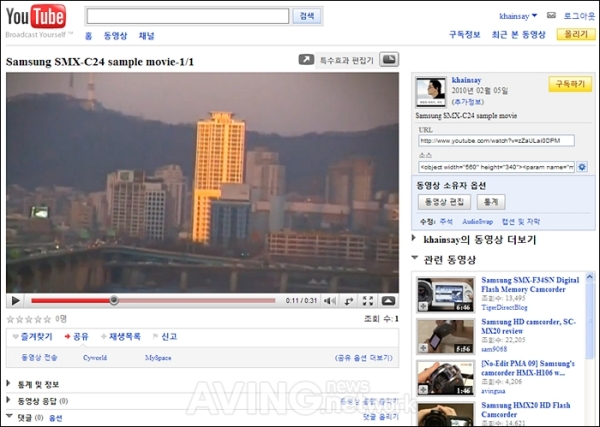Click the khainsay profile thumbnail

pyautogui.click(x=431, y=92)
